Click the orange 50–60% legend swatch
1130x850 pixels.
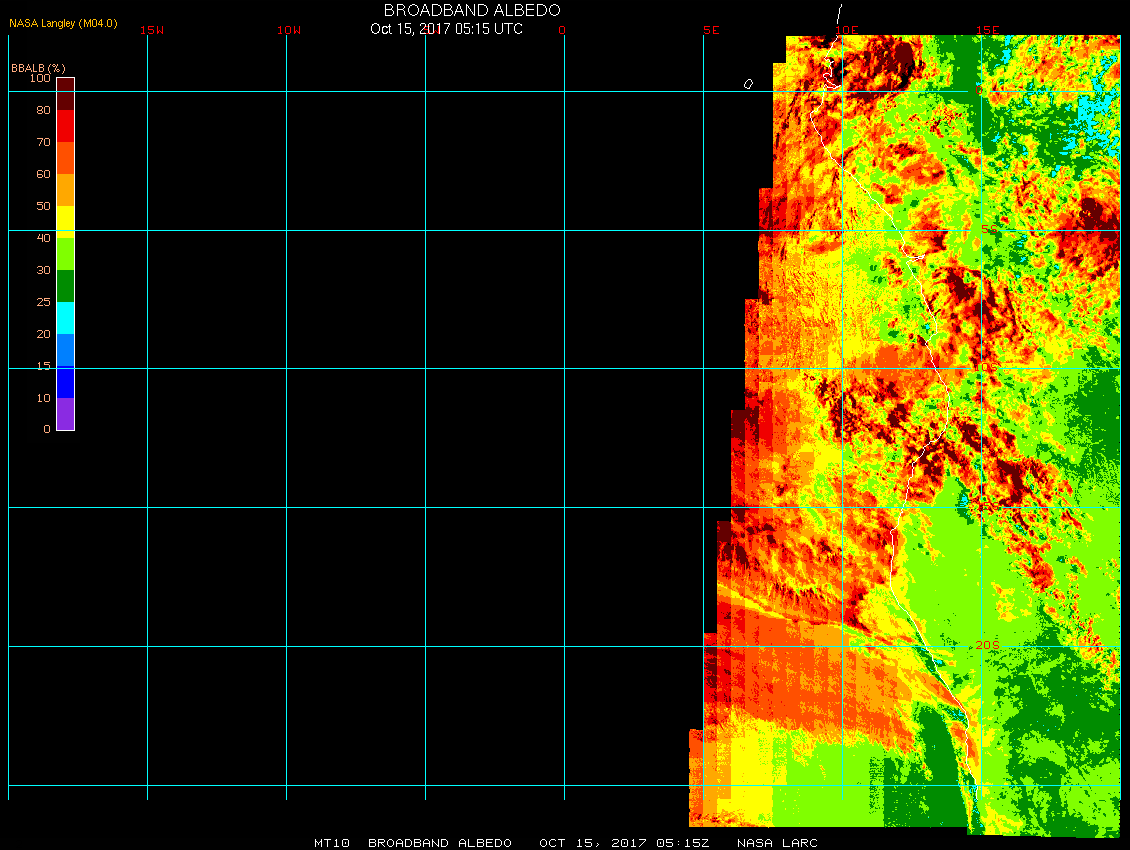coord(65,189)
